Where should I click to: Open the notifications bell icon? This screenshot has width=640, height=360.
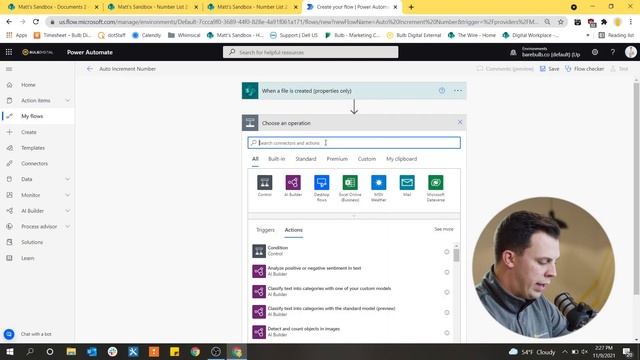pyautogui.click(x=513, y=52)
